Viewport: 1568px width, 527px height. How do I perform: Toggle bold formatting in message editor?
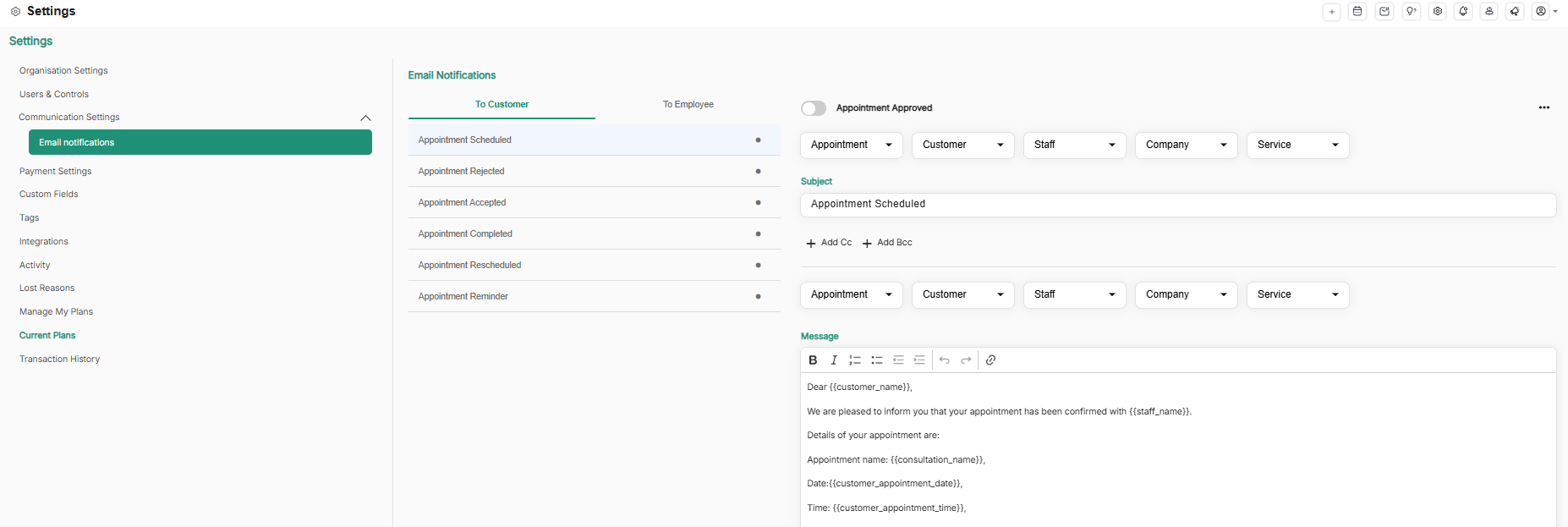[x=813, y=360]
